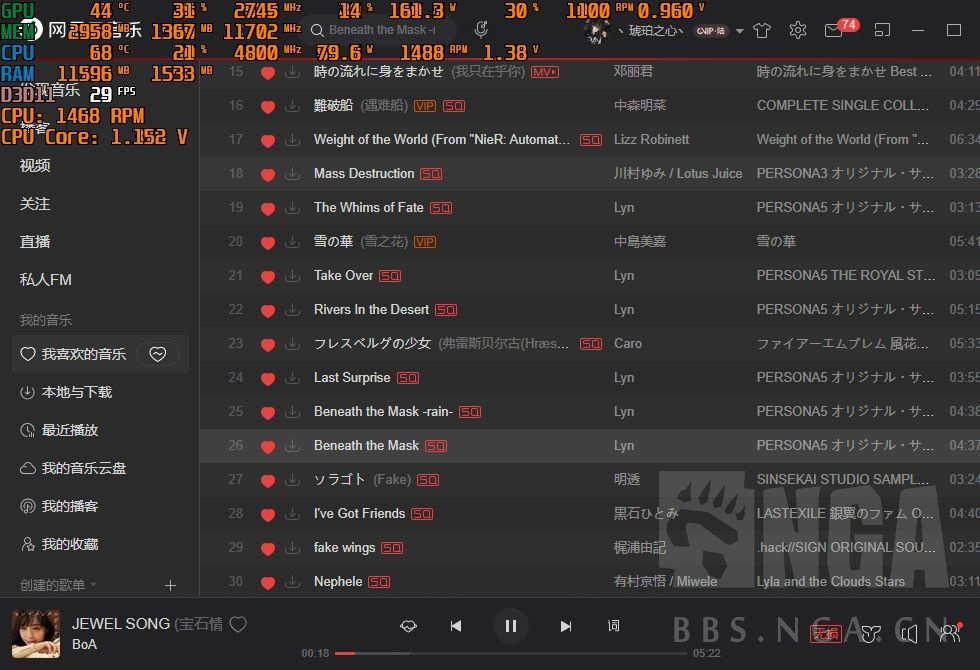Open the skin theme shirt icon
The width and height of the screenshot is (980, 670).
pos(762,30)
